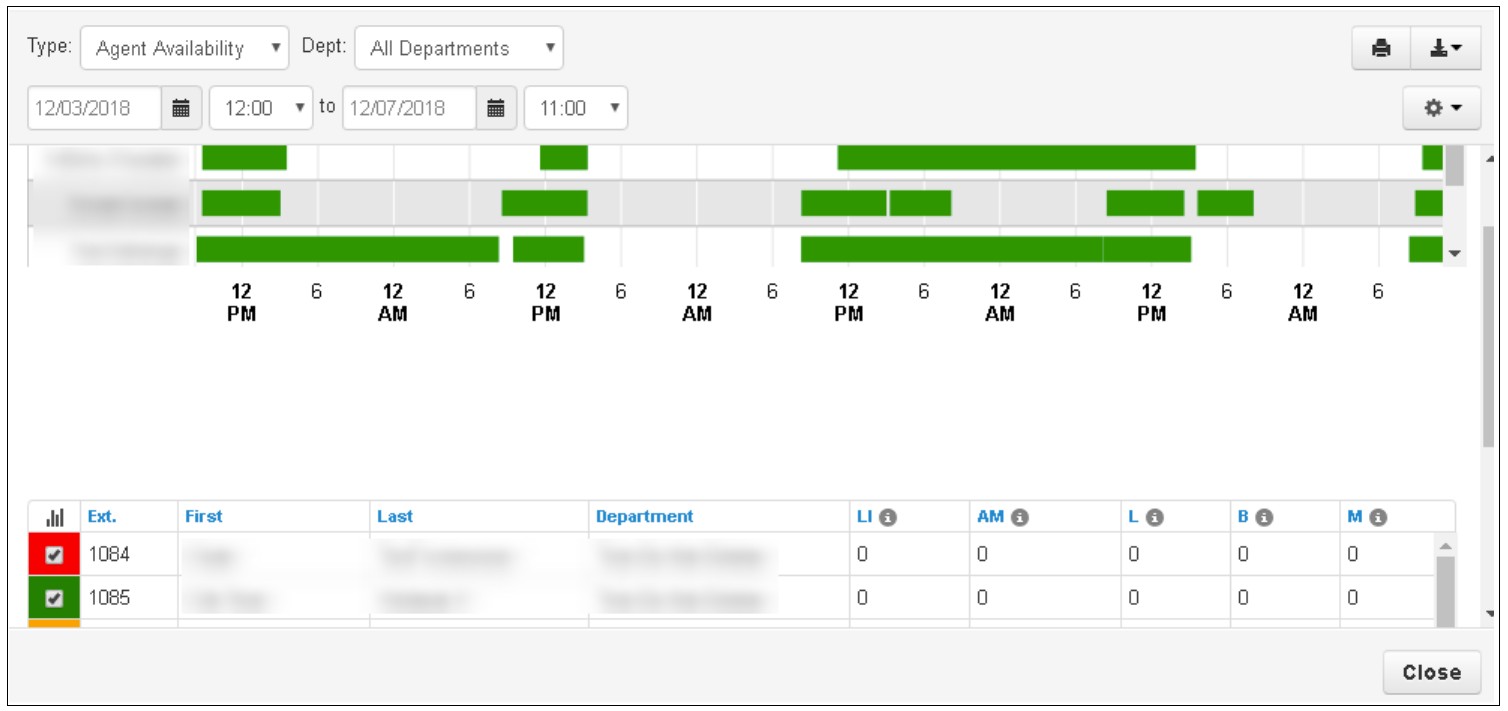Sort table by First column
Screen dimensions: 1508x711
click(204, 517)
